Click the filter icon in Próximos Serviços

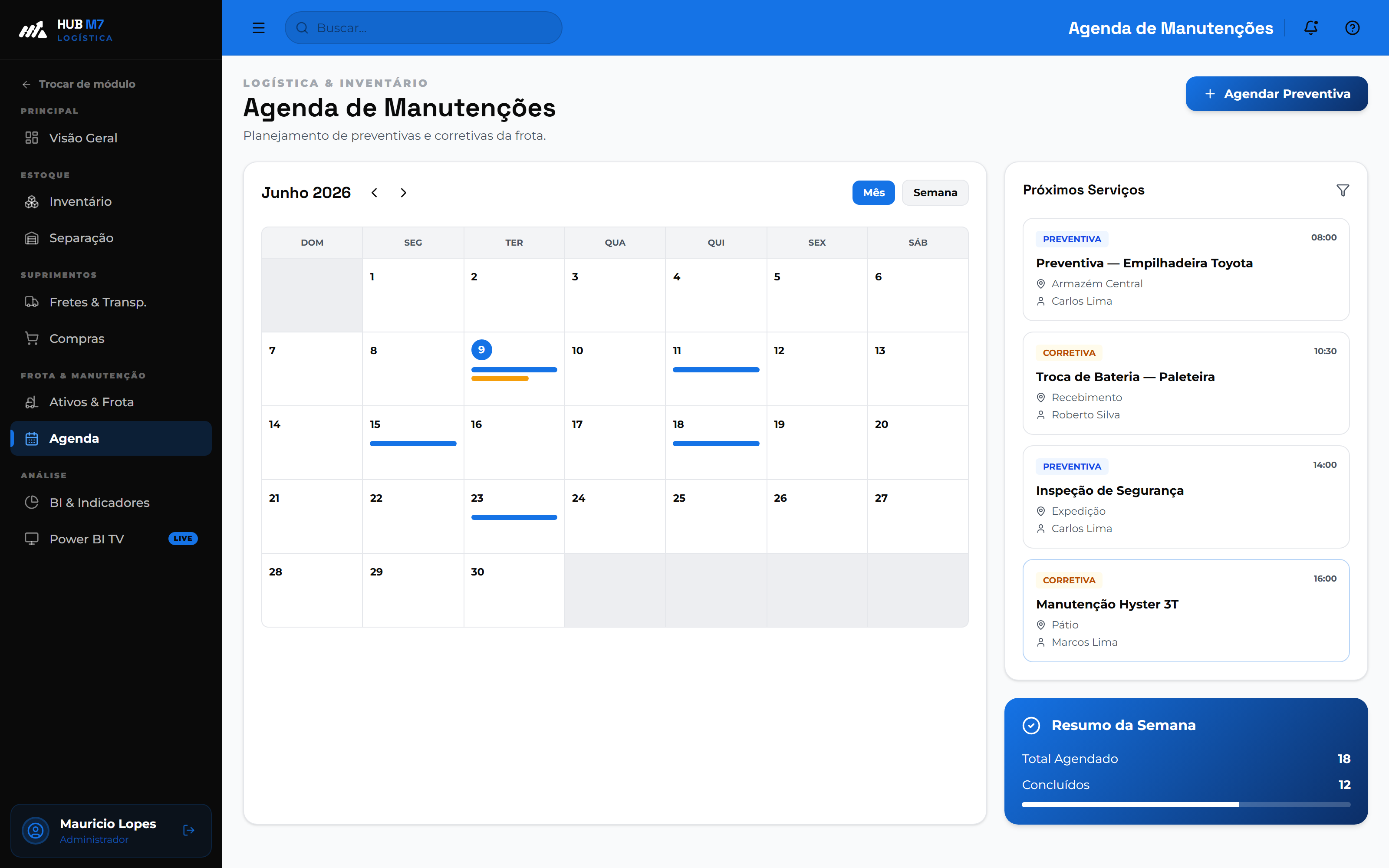pos(1343,190)
